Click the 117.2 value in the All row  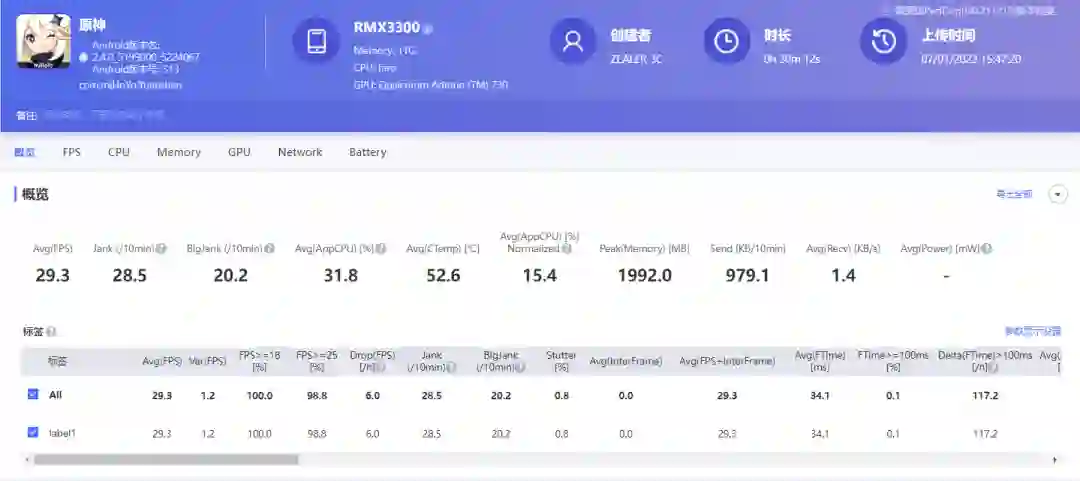pos(985,396)
